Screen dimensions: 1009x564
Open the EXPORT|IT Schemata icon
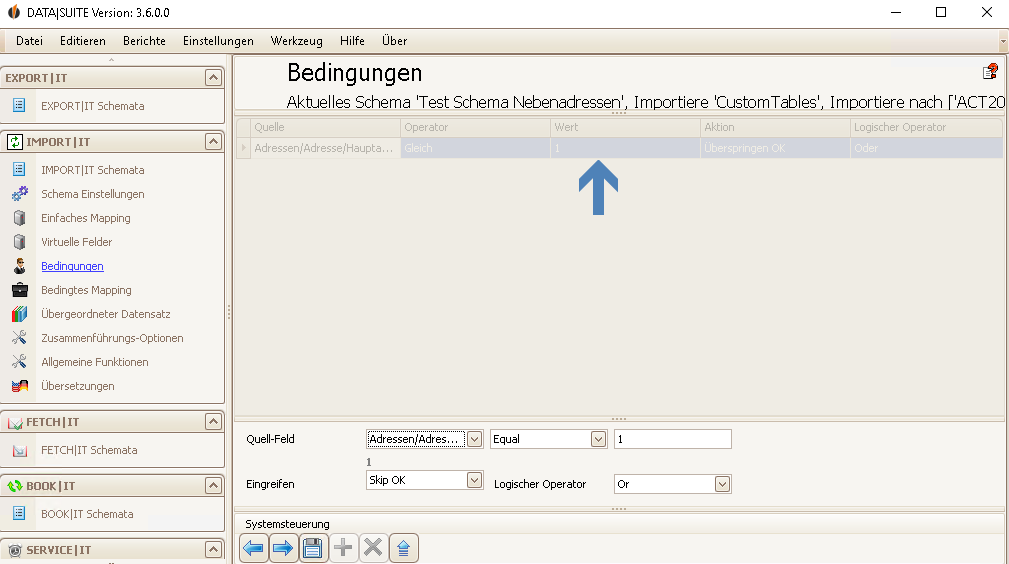coord(19,105)
